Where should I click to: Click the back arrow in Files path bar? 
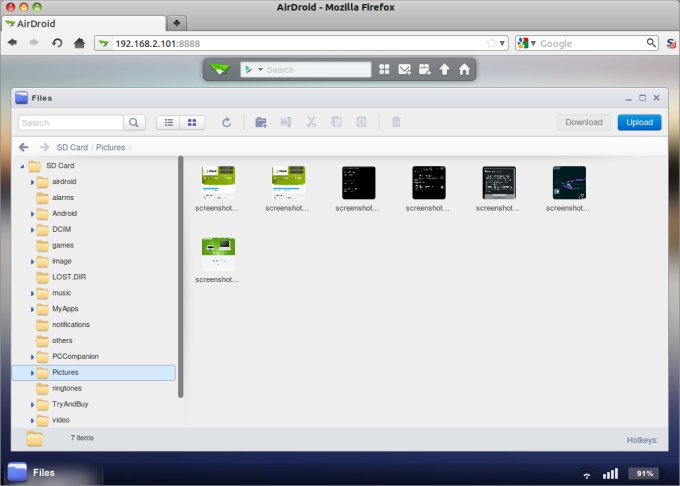[x=23, y=147]
